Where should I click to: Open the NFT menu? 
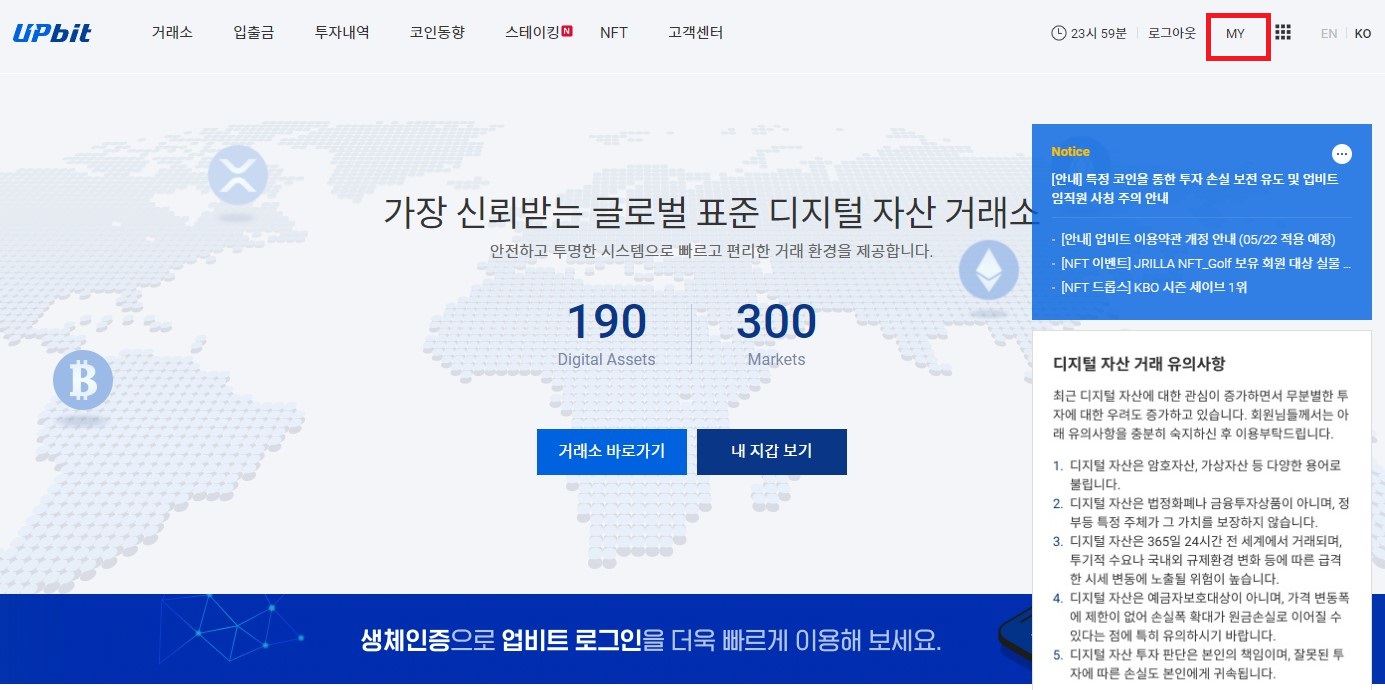614,33
